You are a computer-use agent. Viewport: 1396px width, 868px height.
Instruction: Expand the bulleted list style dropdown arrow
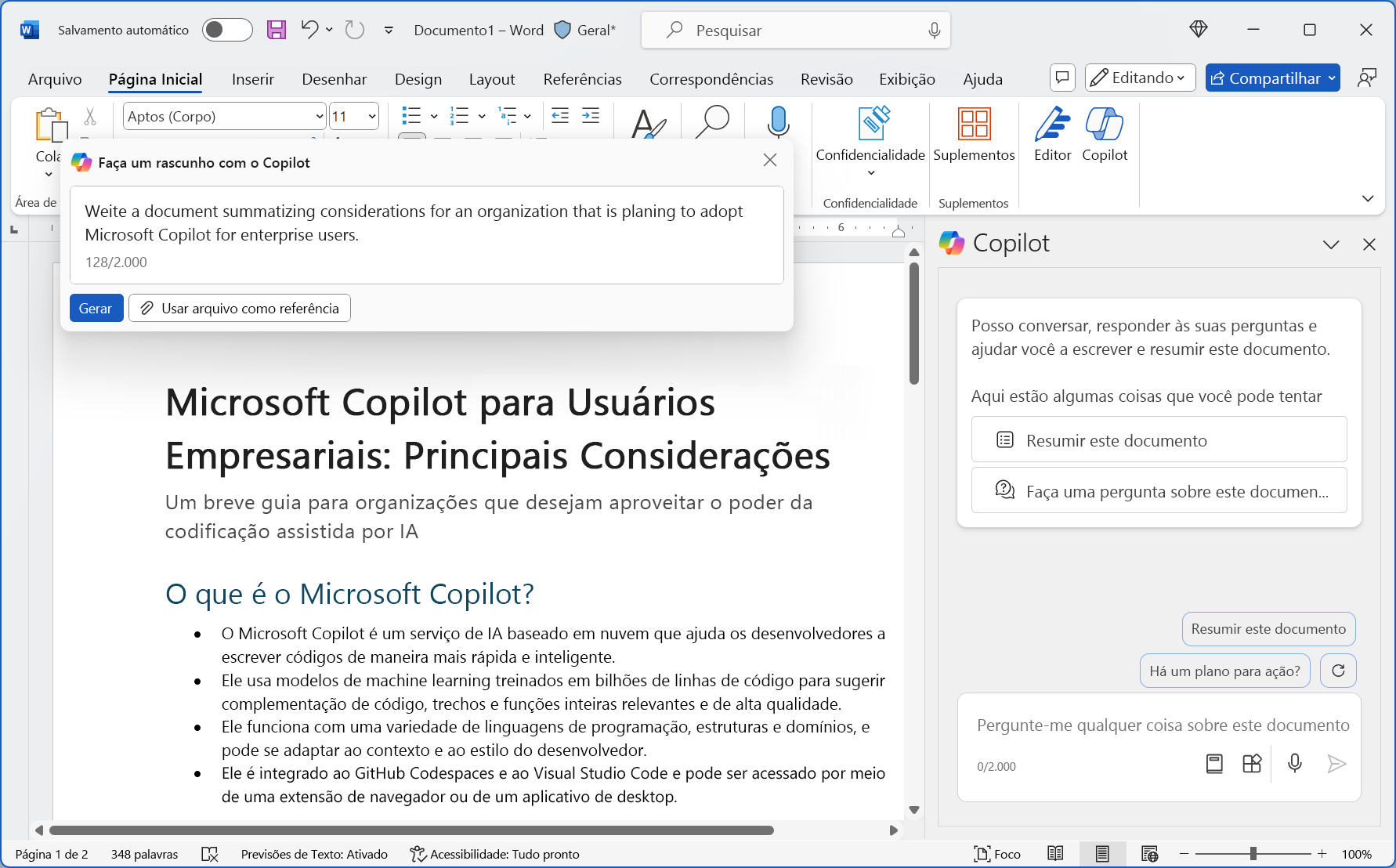pos(434,116)
